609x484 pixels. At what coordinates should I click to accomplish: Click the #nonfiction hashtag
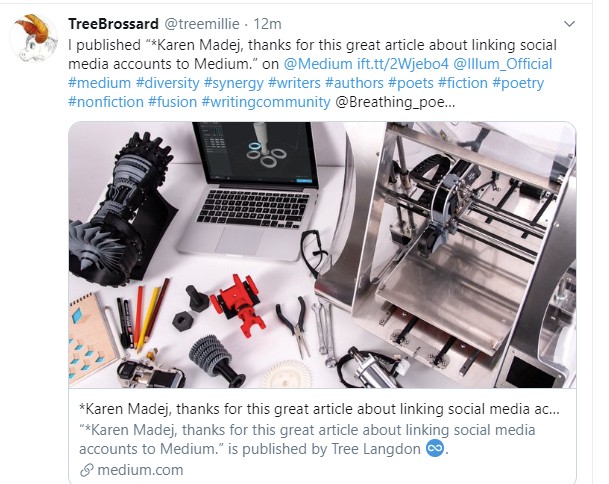[106, 102]
